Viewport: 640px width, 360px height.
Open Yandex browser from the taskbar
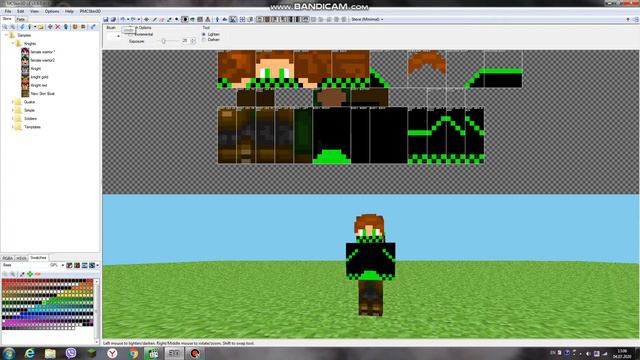click(x=112, y=353)
